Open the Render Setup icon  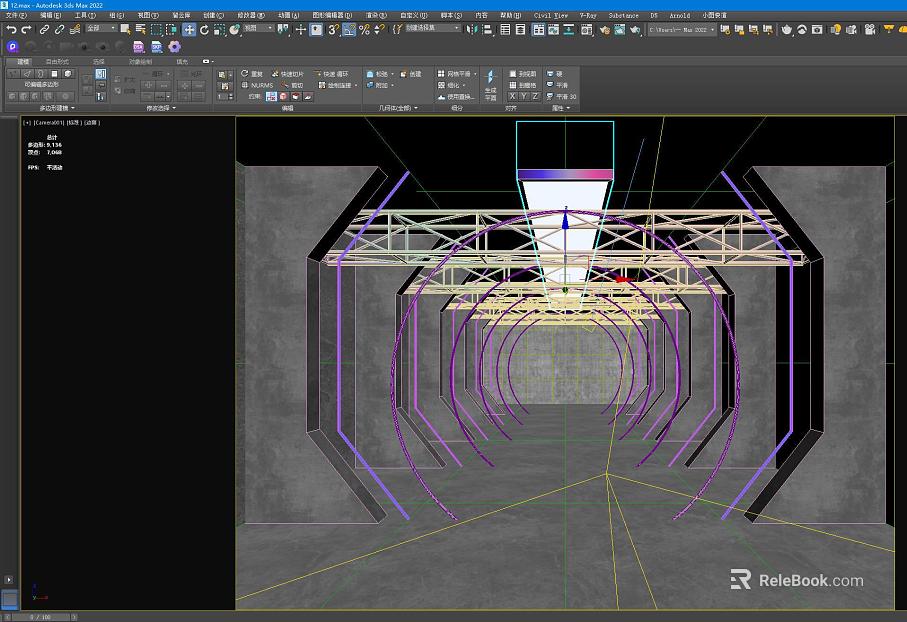pyautogui.click(x=604, y=30)
